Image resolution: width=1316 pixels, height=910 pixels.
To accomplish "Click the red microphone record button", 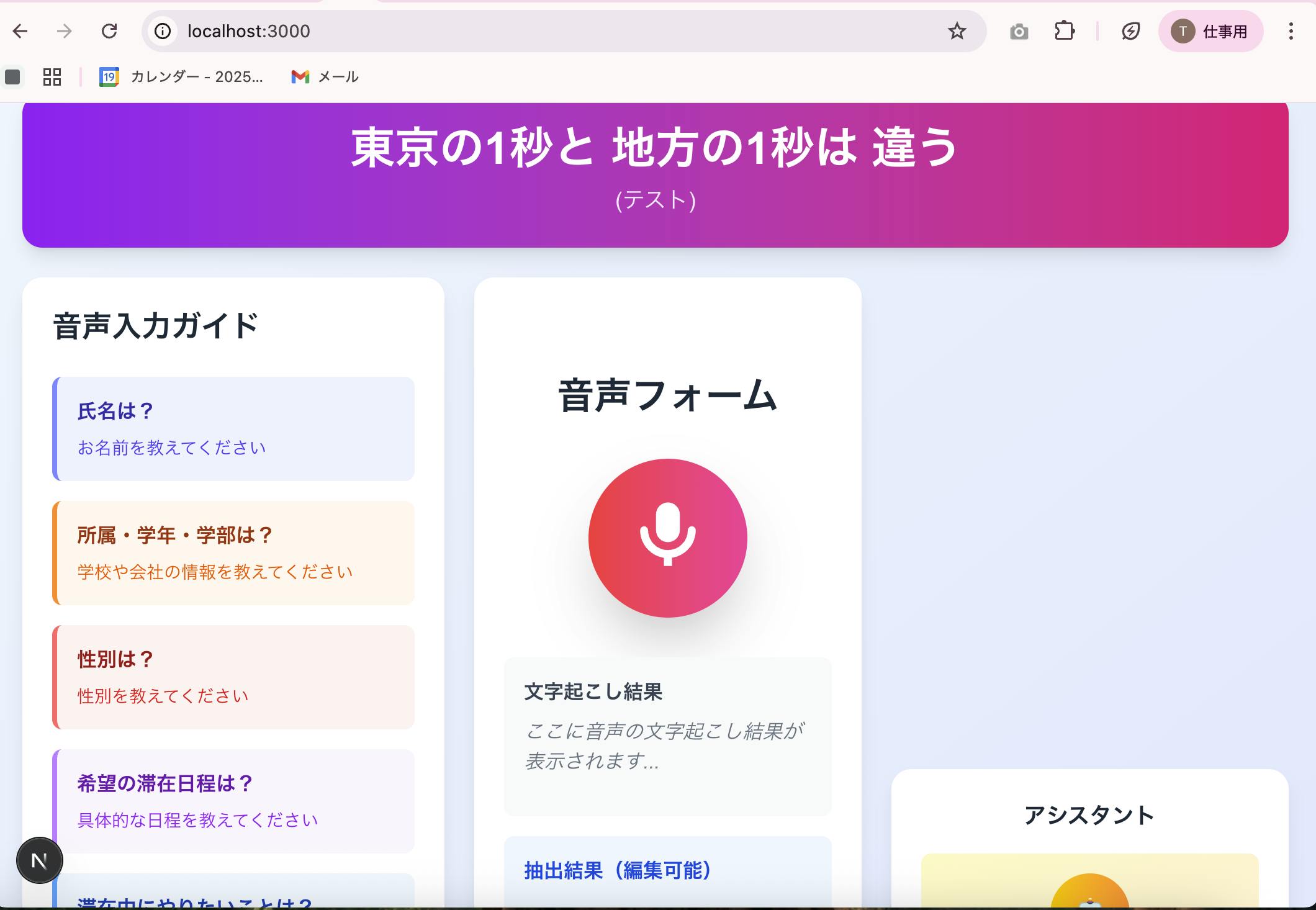I will [x=667, y=538].
